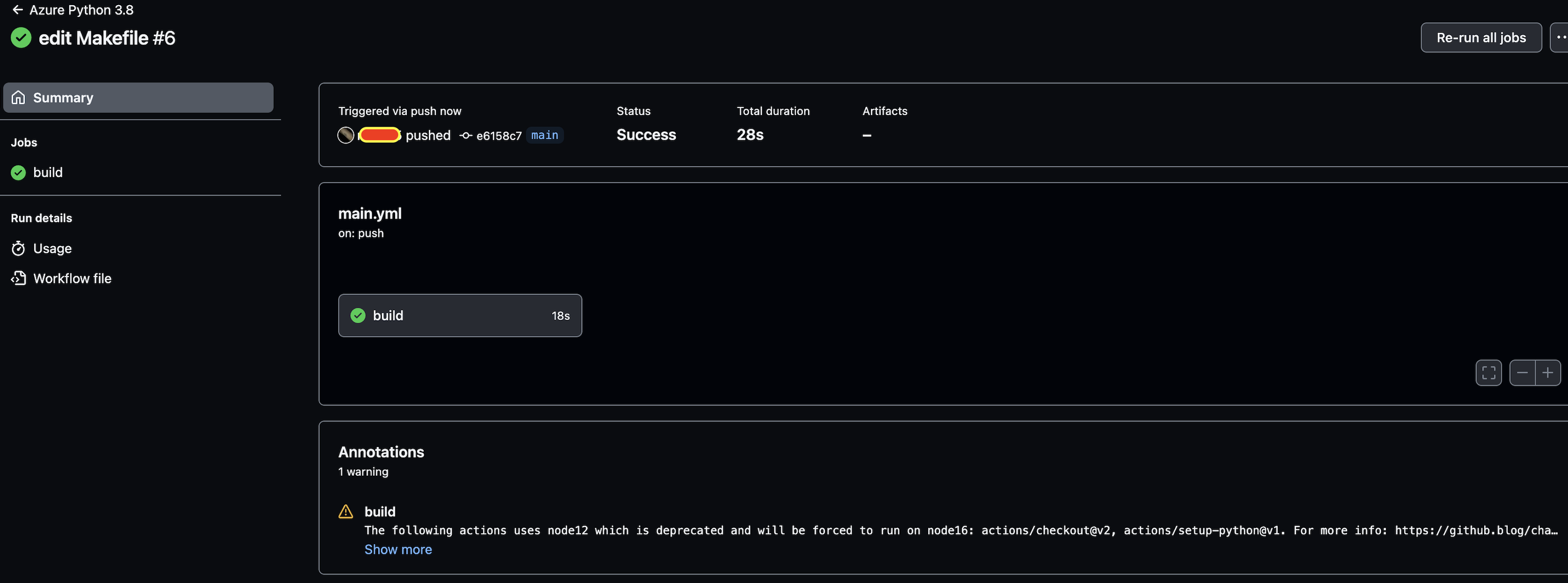Expand the annotation with Show more
This screenshot has width=1568, height=583.
[398, 549]
